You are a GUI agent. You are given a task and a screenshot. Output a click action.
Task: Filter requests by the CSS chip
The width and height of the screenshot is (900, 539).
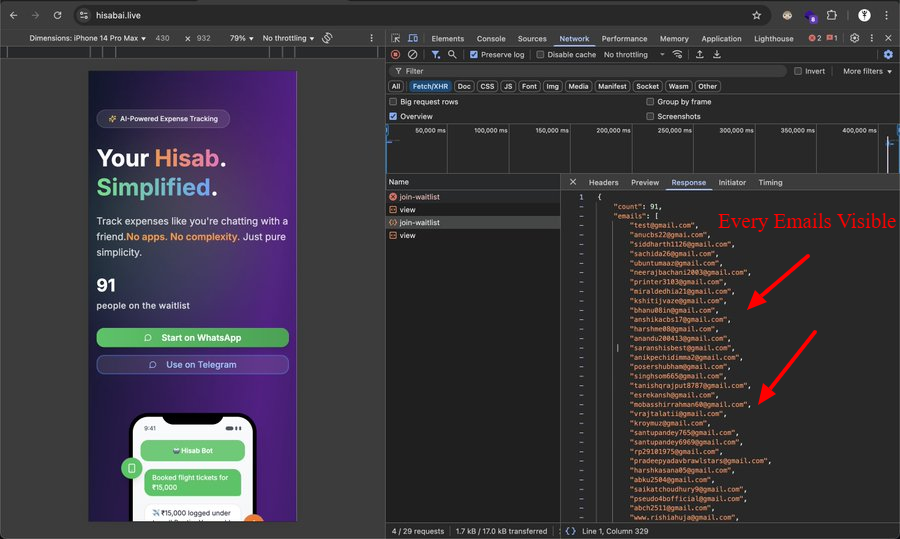[487, 86]
